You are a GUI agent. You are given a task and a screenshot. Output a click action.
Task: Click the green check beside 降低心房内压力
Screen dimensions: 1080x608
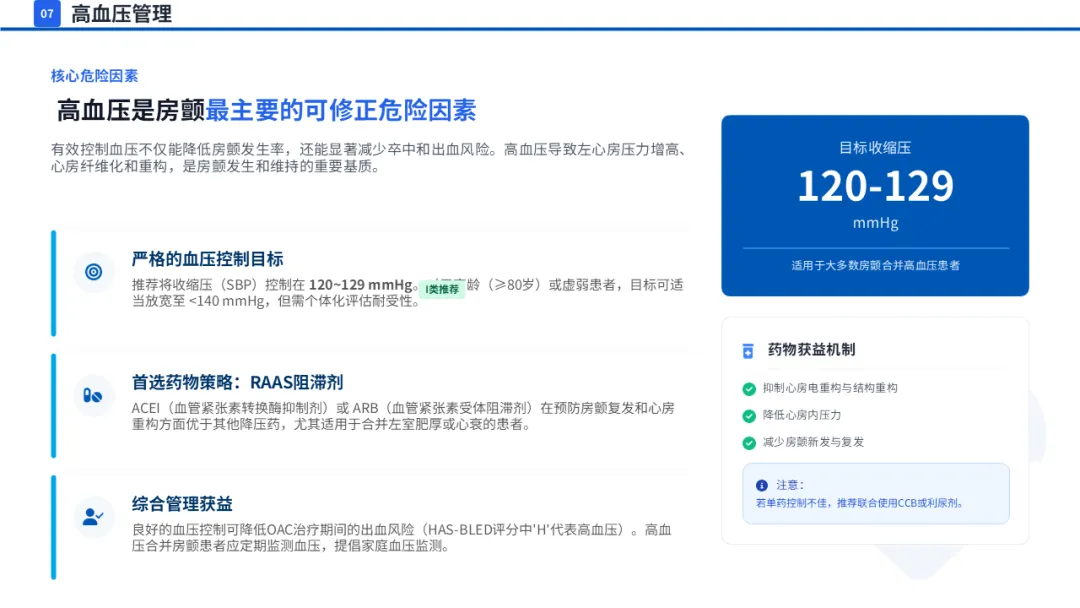click(x=749, y=416)
